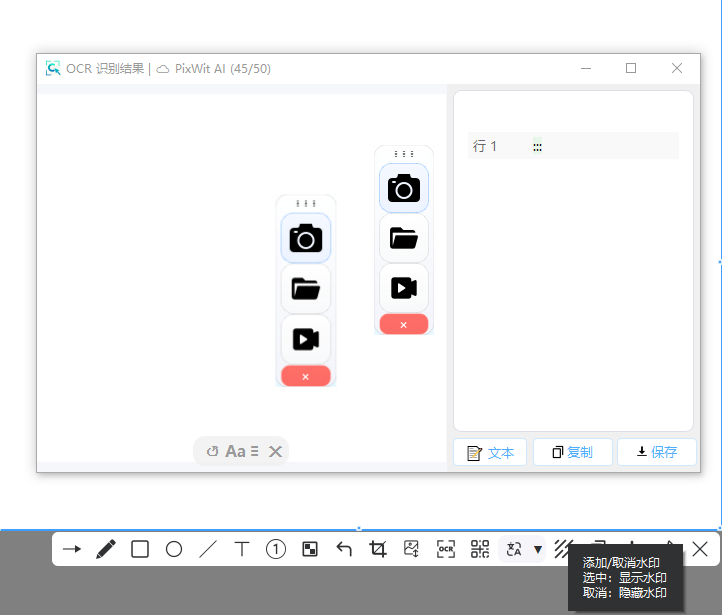This screenshot has width=722, height=615.
Task: Select the mosaic blur tool
Action: coord(310,549)
